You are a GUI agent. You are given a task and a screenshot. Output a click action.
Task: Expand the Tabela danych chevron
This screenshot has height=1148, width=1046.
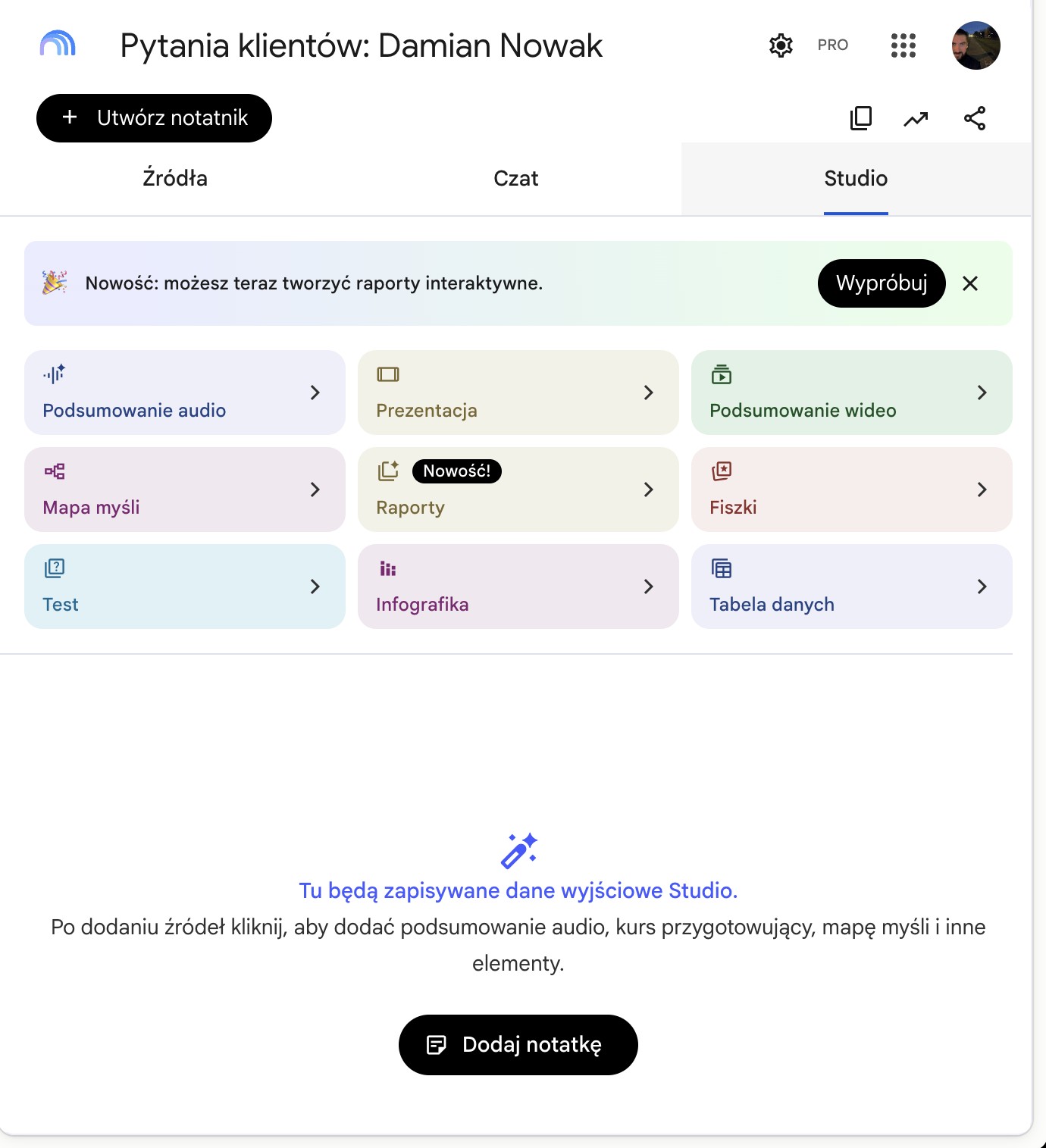point(982,587)
